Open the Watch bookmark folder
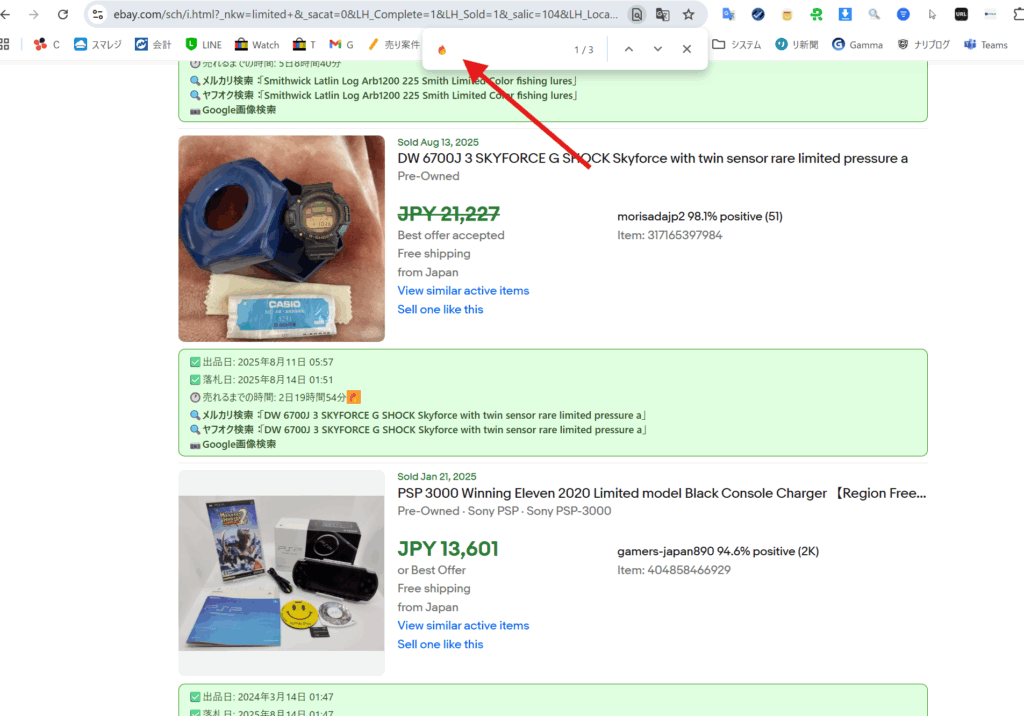Screen dimensions: 1024x716 tap(257, 45)
